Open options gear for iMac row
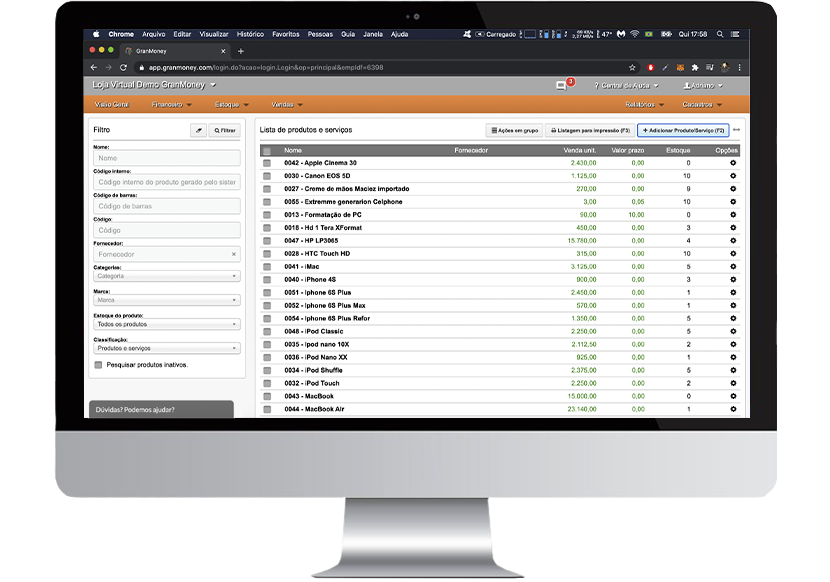The width and height of the screenshot is (830, 582). (x=733, y=267)
